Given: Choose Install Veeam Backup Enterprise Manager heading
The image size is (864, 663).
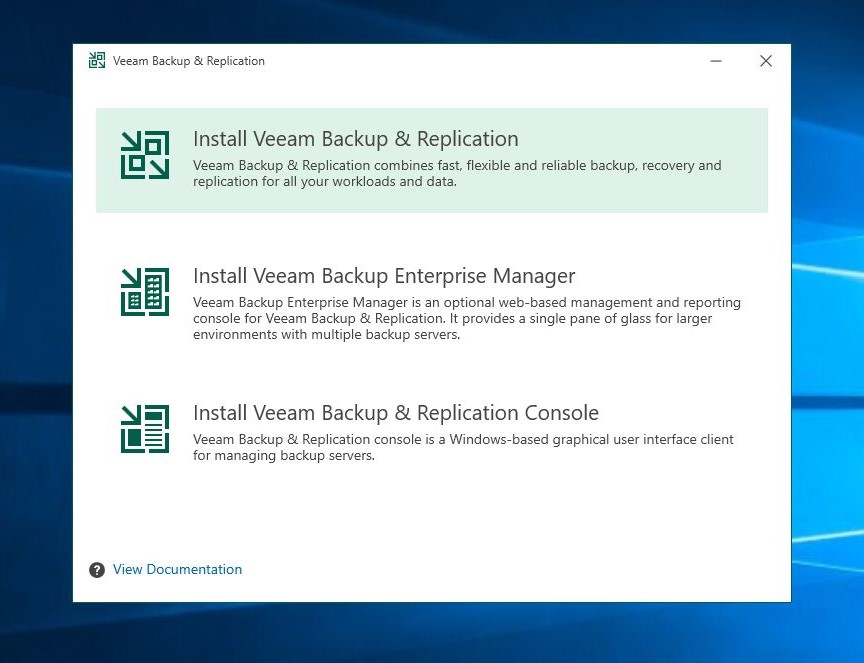Looking at the screenshot, I should pos(384,276).
